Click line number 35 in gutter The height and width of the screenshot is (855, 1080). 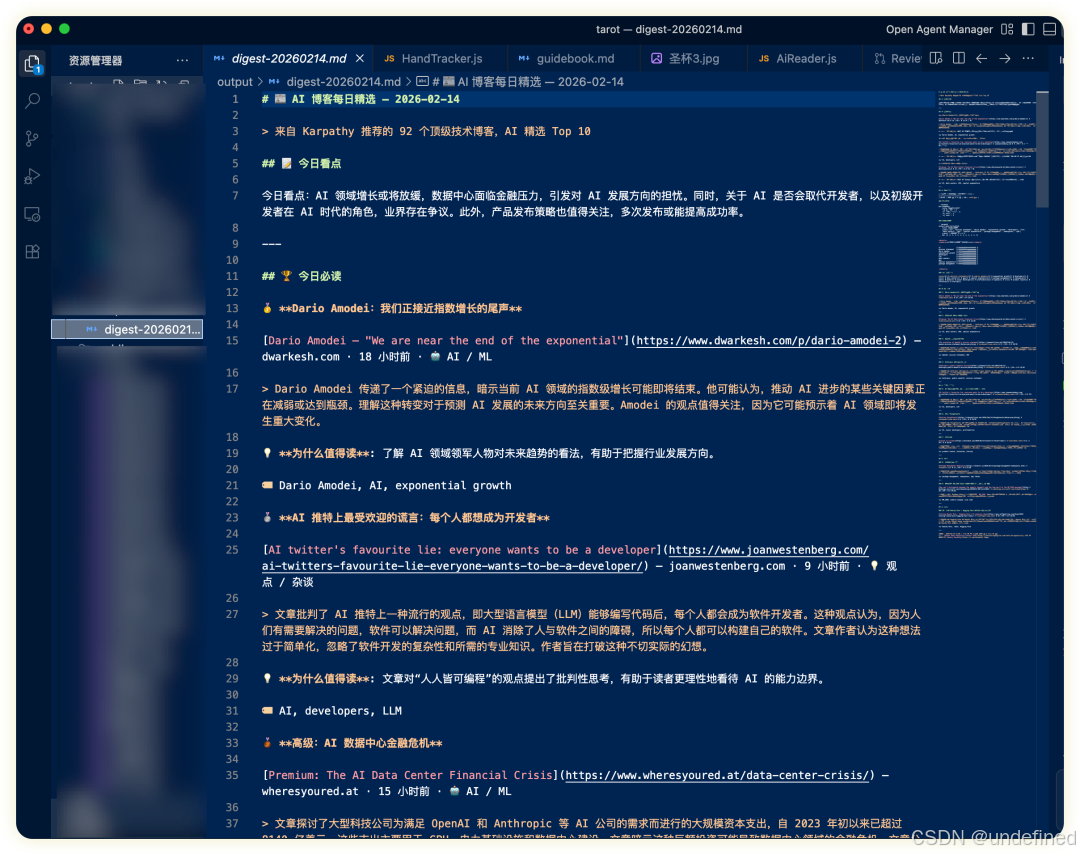point(231,775)
